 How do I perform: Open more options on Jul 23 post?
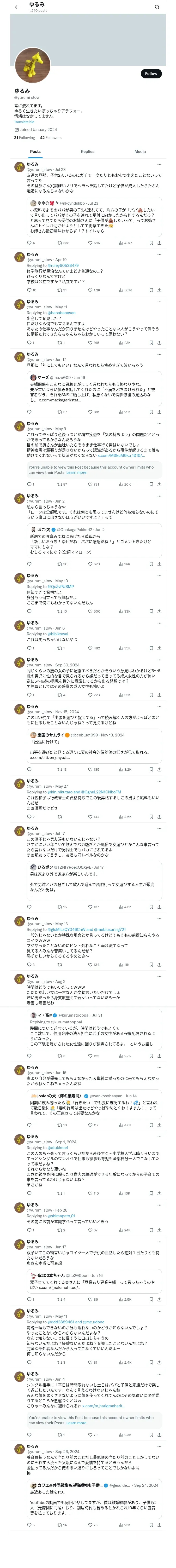coord(159,164)
